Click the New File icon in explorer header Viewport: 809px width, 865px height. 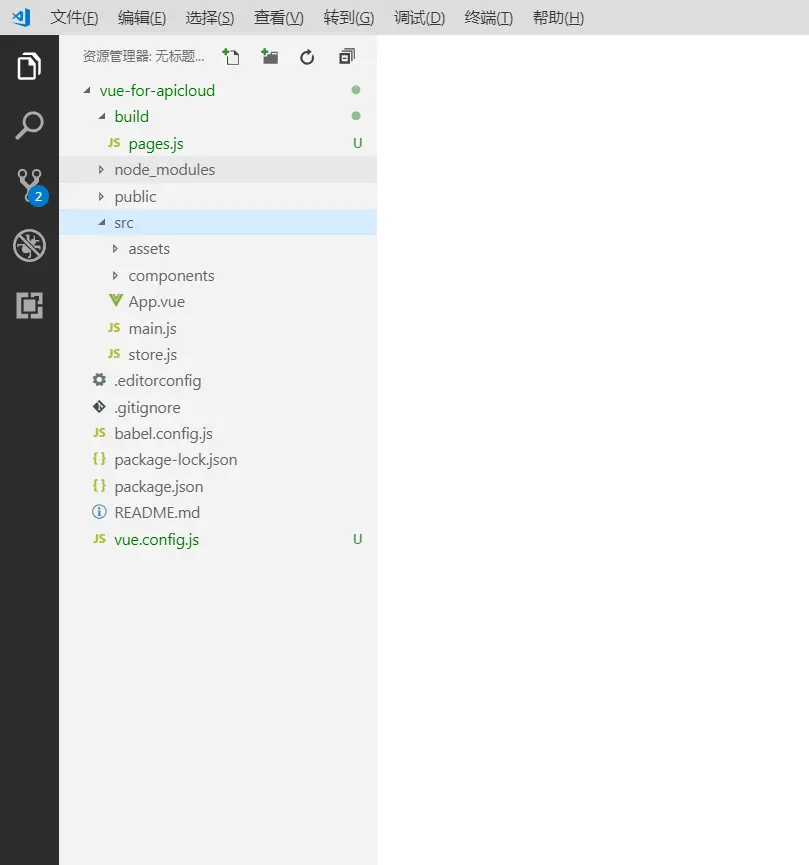[x=231, y=56]
